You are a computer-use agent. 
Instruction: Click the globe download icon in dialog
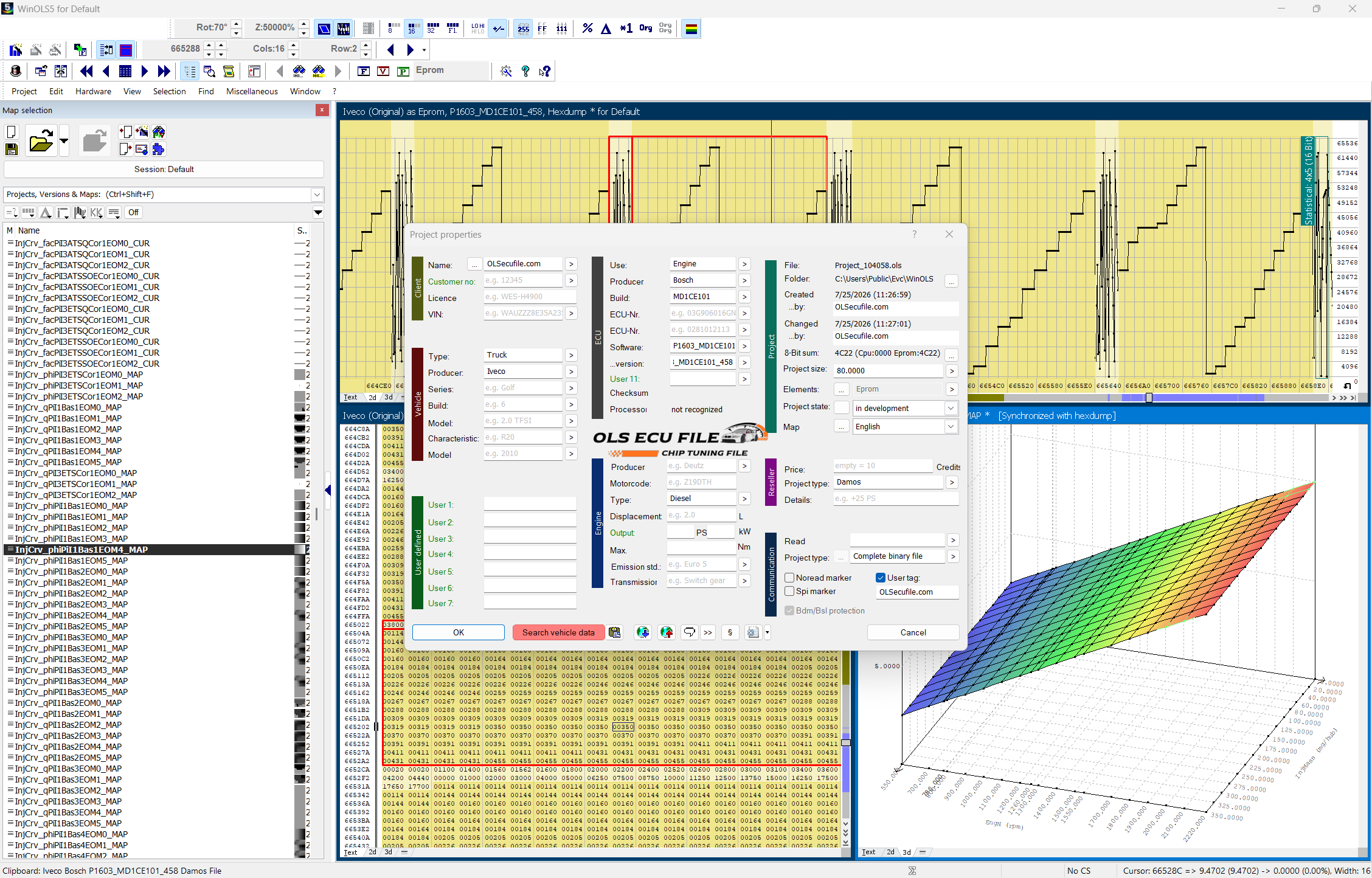coord(643,632)
